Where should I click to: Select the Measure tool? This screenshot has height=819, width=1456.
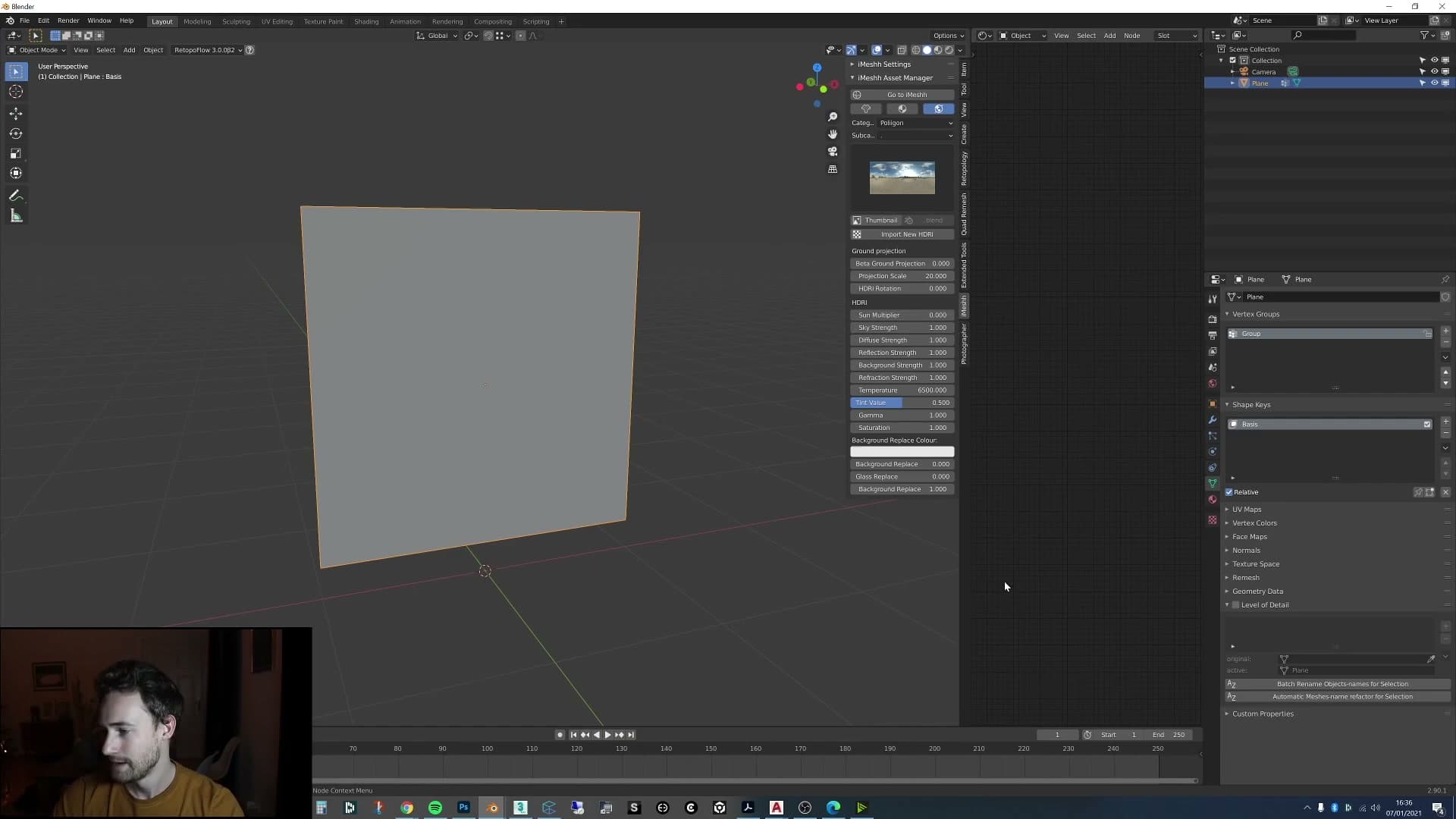(x=16, y=216)
